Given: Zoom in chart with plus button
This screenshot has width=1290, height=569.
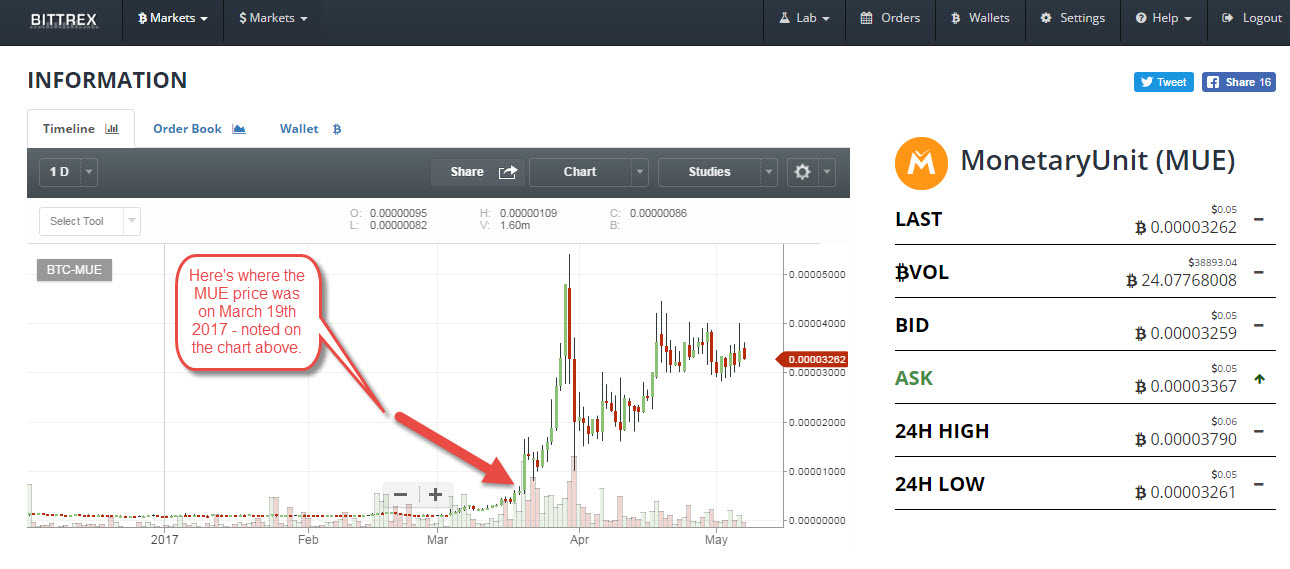Looking at the screenshot, I should pyautogui.click(x=436, y=495).
